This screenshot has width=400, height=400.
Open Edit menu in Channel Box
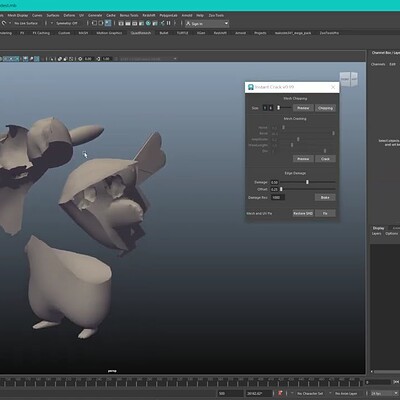tap(392, 64)
